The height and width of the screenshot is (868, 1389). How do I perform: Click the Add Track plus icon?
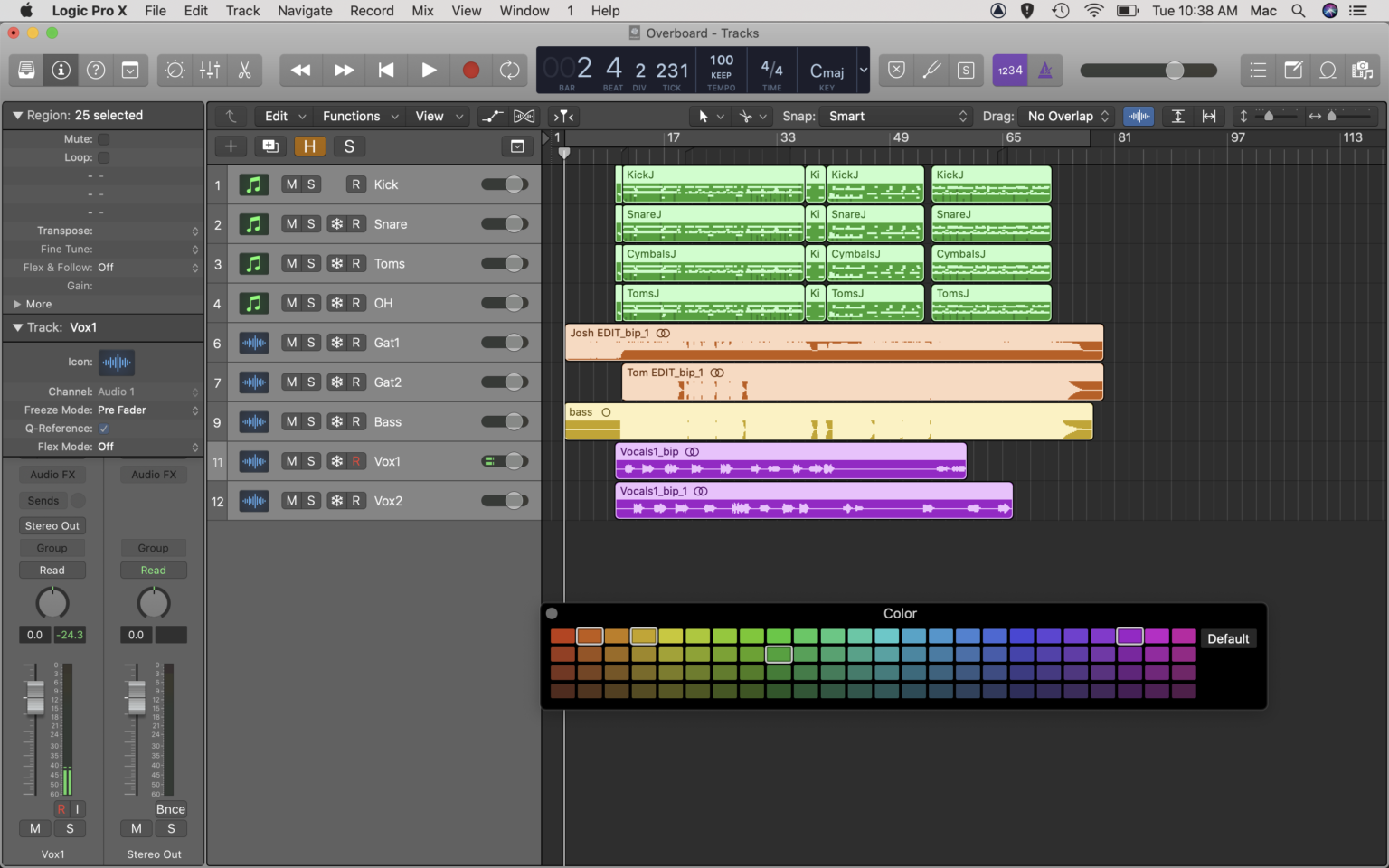[231, 146]
